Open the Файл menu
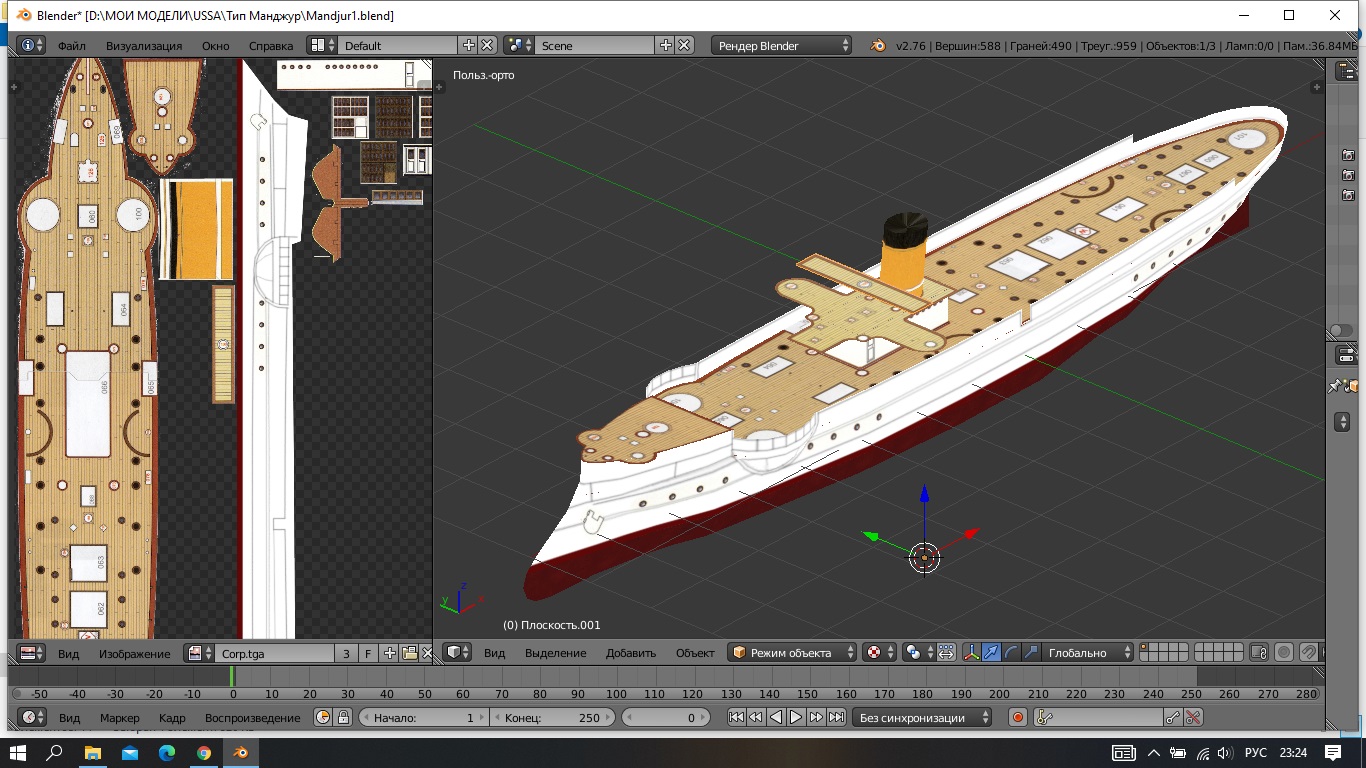This screenshot has height=768, width=1366. coord(71,45)
